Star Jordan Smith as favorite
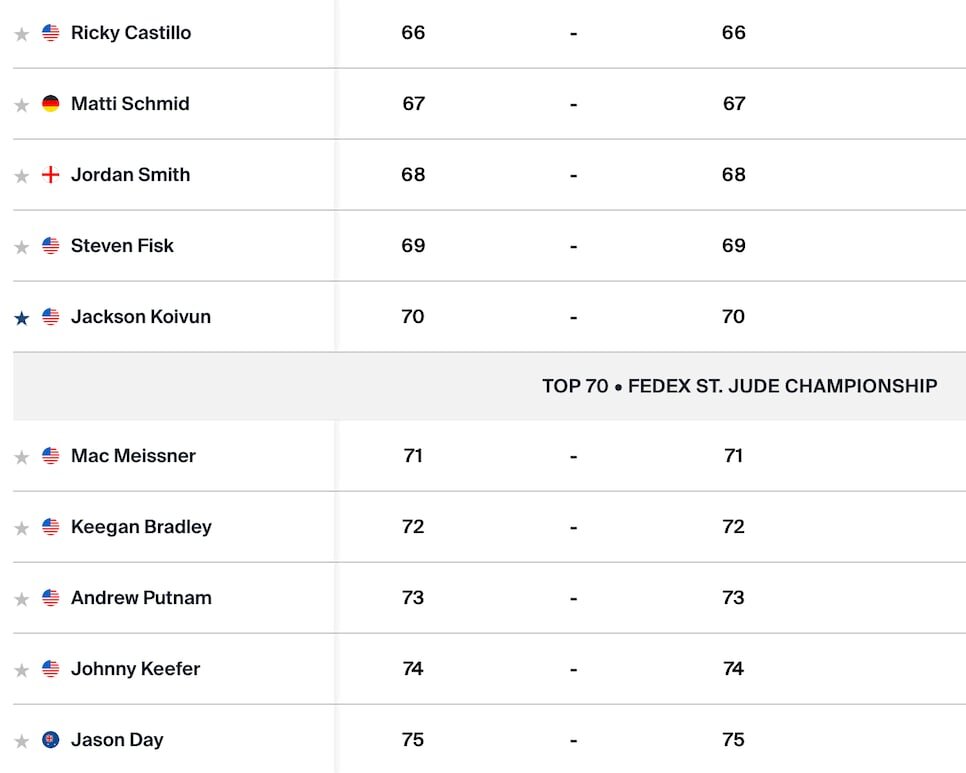Image resolution: width=966 pixels, height=773 pixels. pyautogui.click(x=22, y=176)
